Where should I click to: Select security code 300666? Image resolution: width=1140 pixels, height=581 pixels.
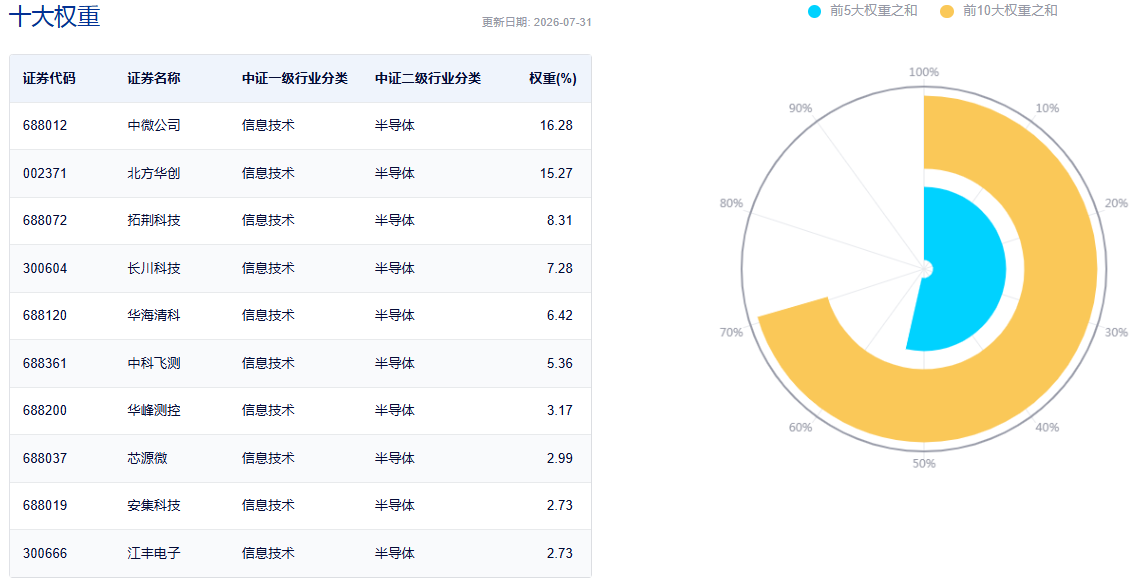[x=45, y=553]
